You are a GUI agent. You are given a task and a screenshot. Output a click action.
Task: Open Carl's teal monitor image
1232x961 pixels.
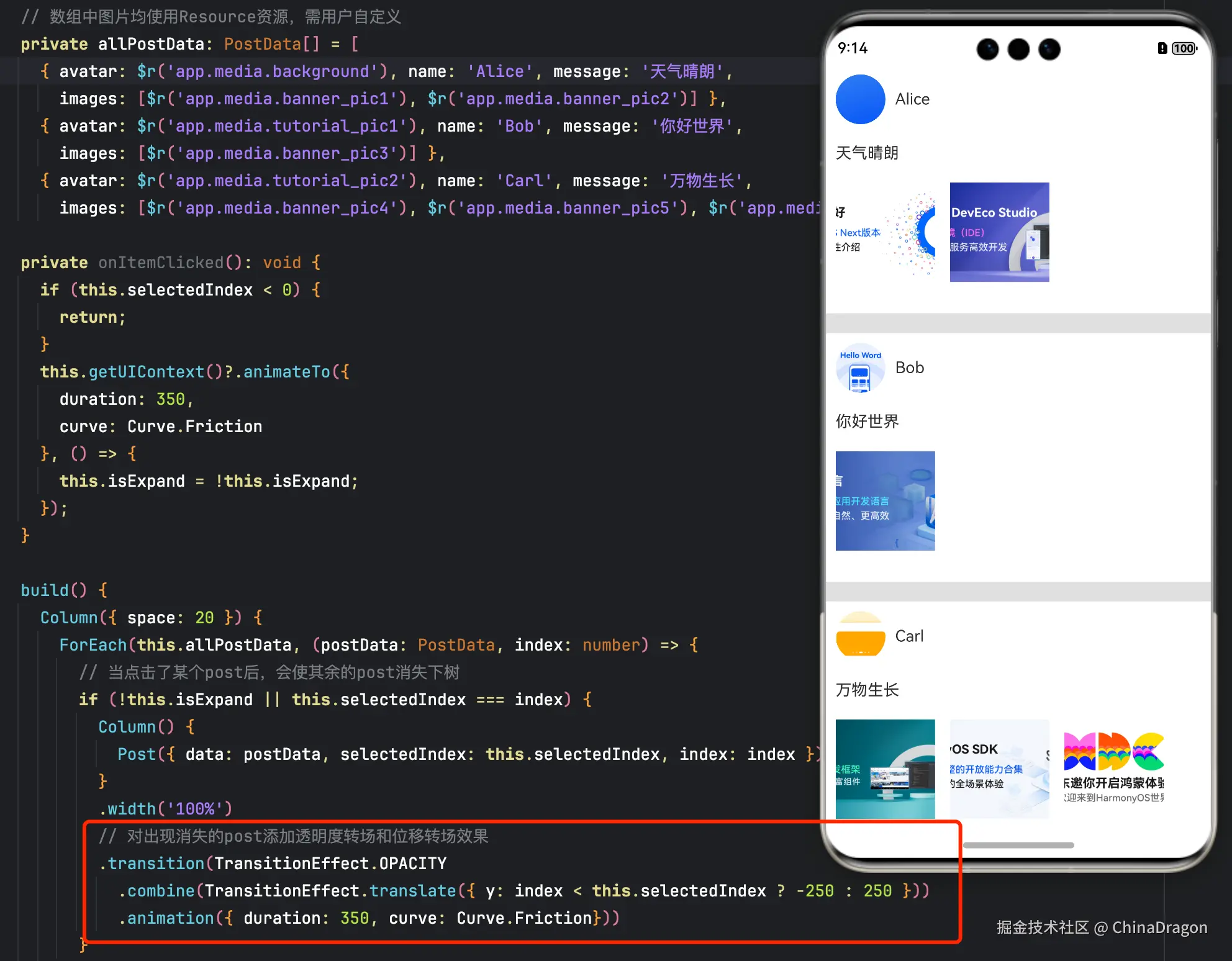pyautogui.click(x=885, y=769)
